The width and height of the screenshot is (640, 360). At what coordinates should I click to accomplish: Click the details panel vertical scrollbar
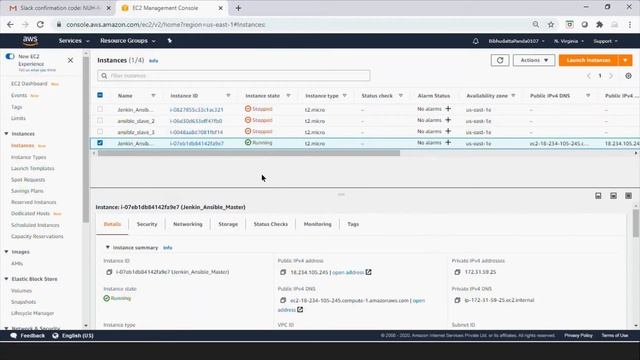click(636, 224)
